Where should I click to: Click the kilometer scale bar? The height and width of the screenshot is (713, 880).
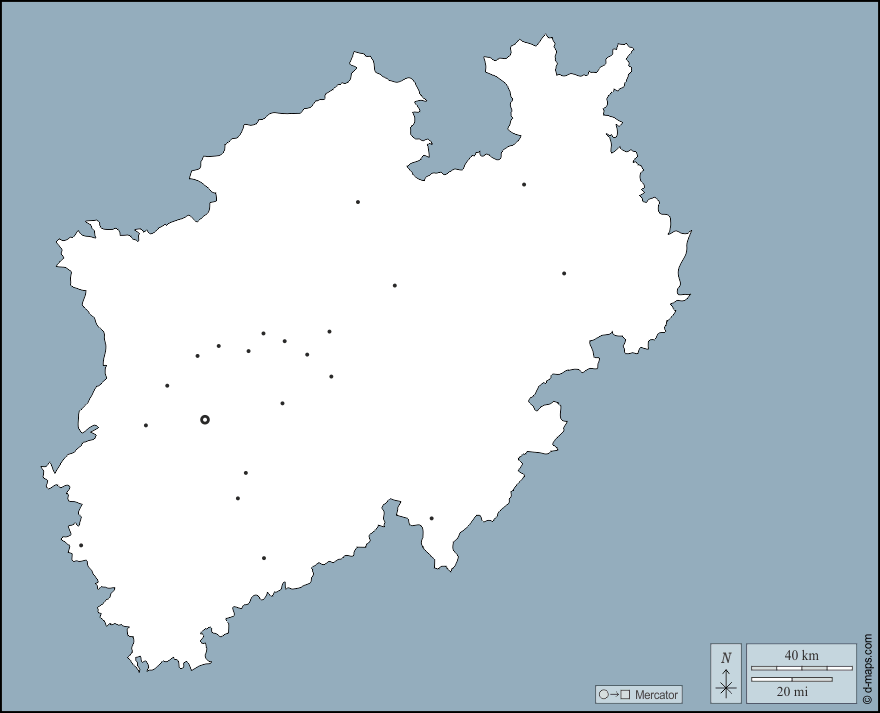tap(801, 668)
